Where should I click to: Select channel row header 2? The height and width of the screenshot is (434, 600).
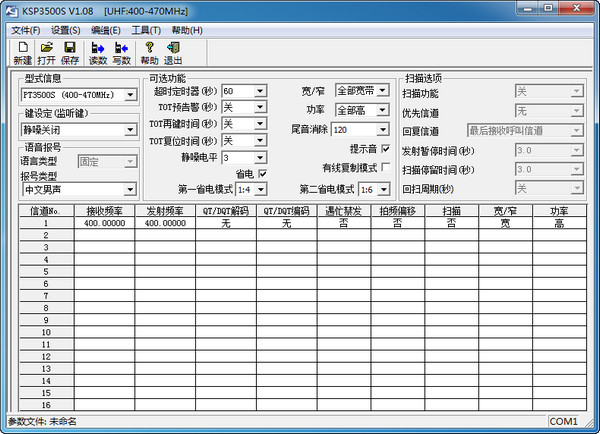[x=46, y=235]
